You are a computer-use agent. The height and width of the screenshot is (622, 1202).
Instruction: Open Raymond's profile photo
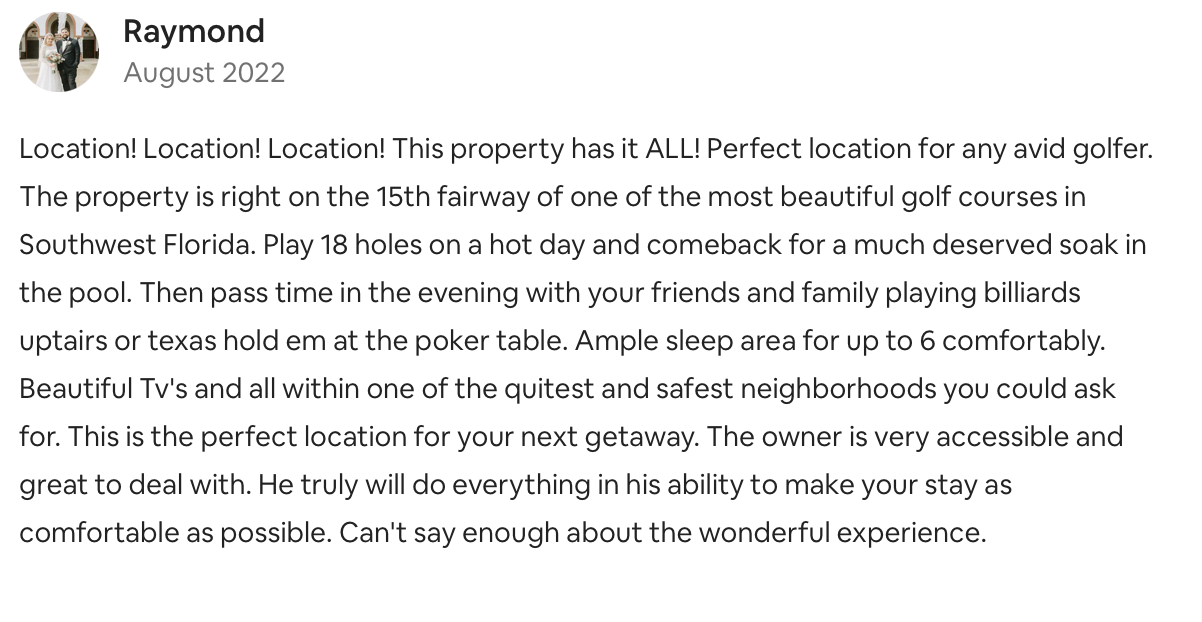59,52
